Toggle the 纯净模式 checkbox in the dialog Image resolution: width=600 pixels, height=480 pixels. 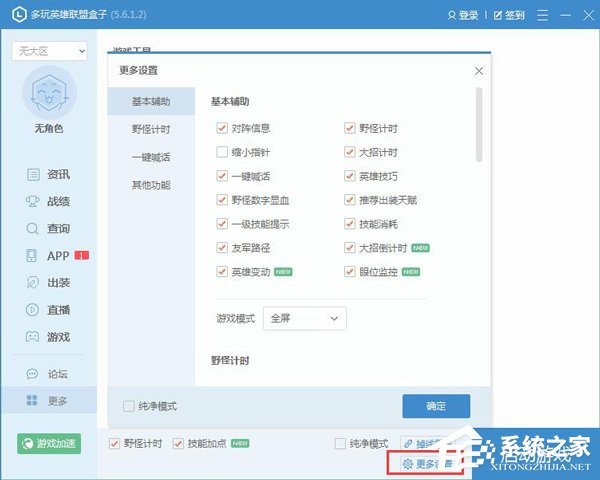[x=129, y=406]
